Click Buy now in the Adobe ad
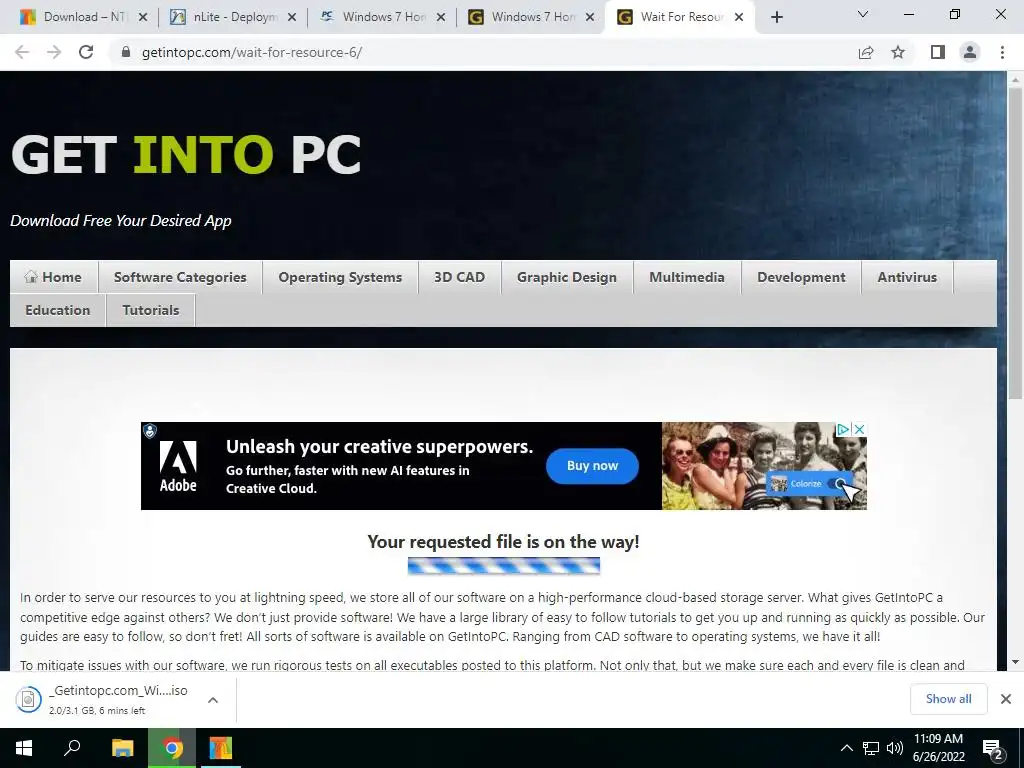This screenshot has width=1024, height=768. (592, 466)
